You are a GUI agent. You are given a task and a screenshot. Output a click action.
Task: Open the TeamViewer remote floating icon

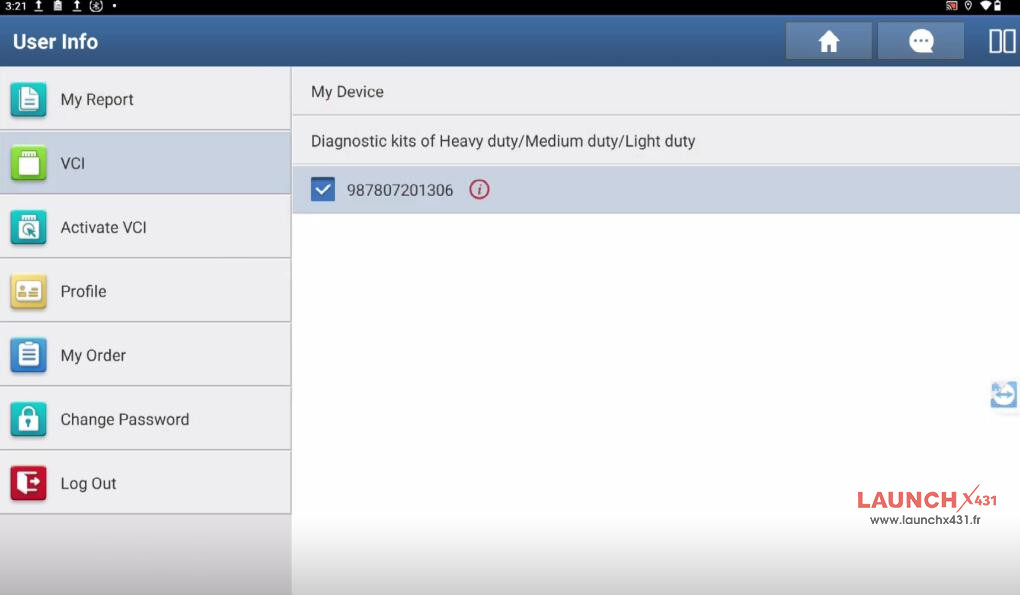(x=1003, y=395)
